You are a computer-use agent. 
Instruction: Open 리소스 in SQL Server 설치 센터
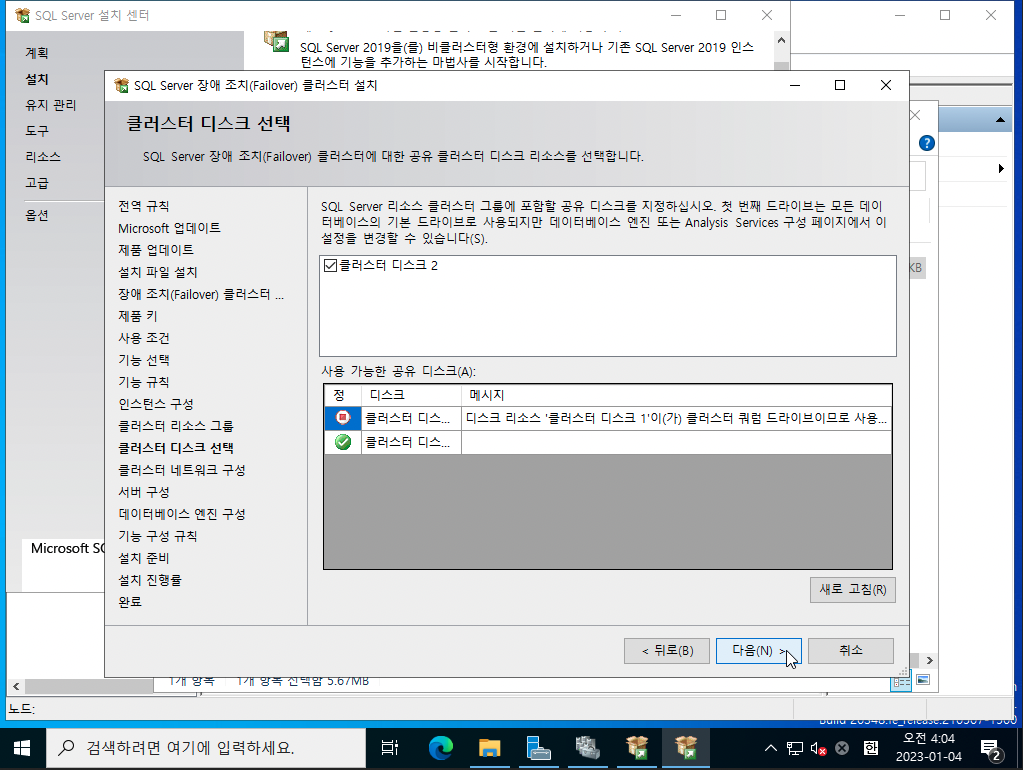(43, 157)
